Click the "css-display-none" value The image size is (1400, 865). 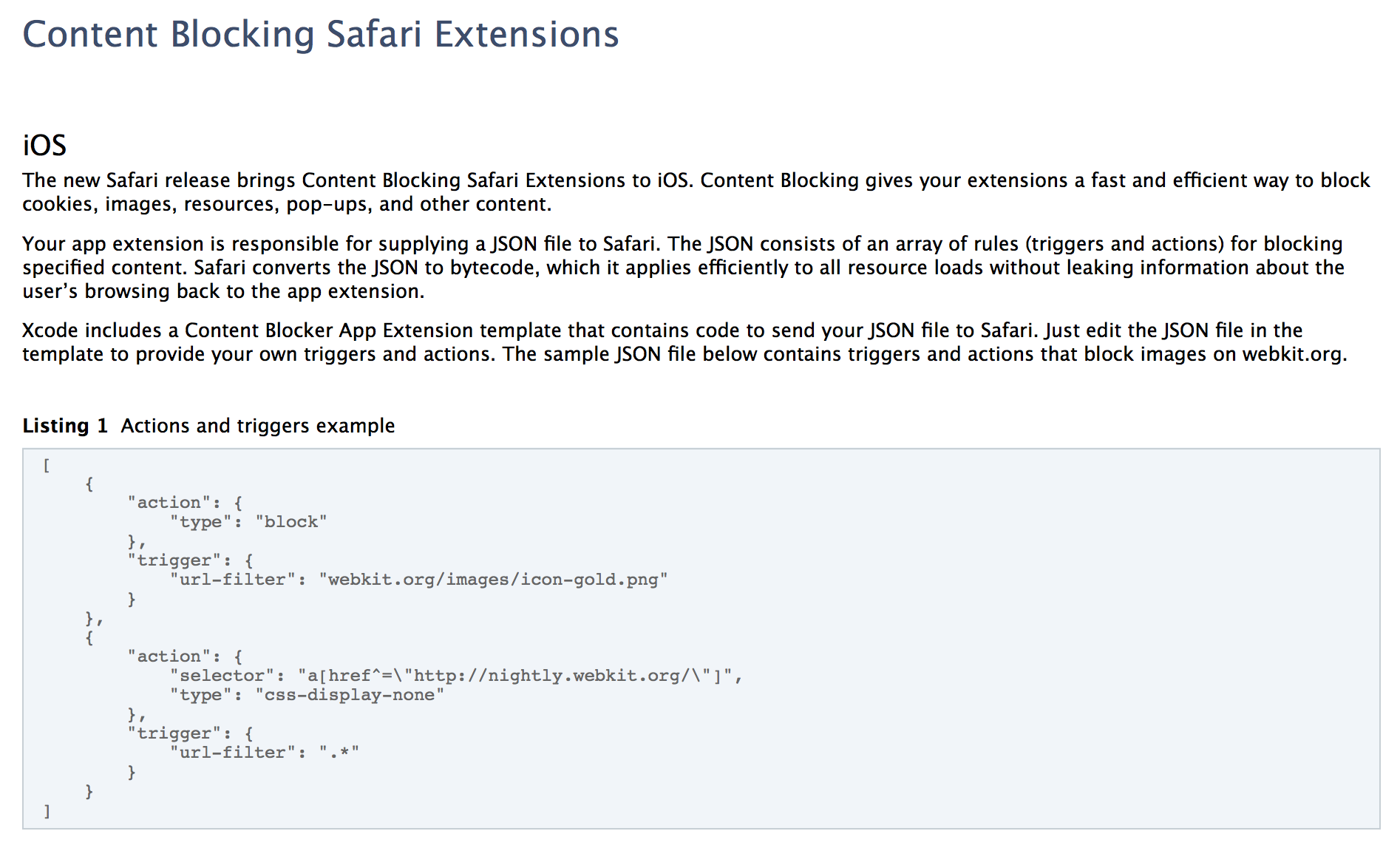pyautogui.click(x=350, y=695)
